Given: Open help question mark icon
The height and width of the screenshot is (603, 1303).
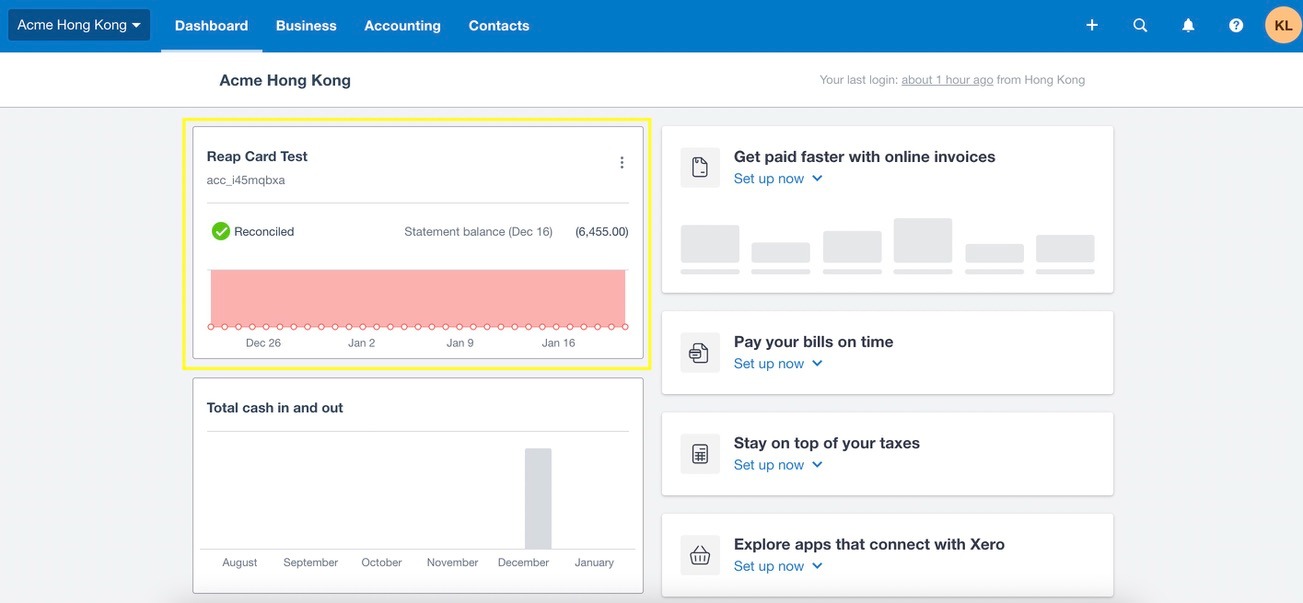Looking at the screenshot, I should pos(1236,25).
